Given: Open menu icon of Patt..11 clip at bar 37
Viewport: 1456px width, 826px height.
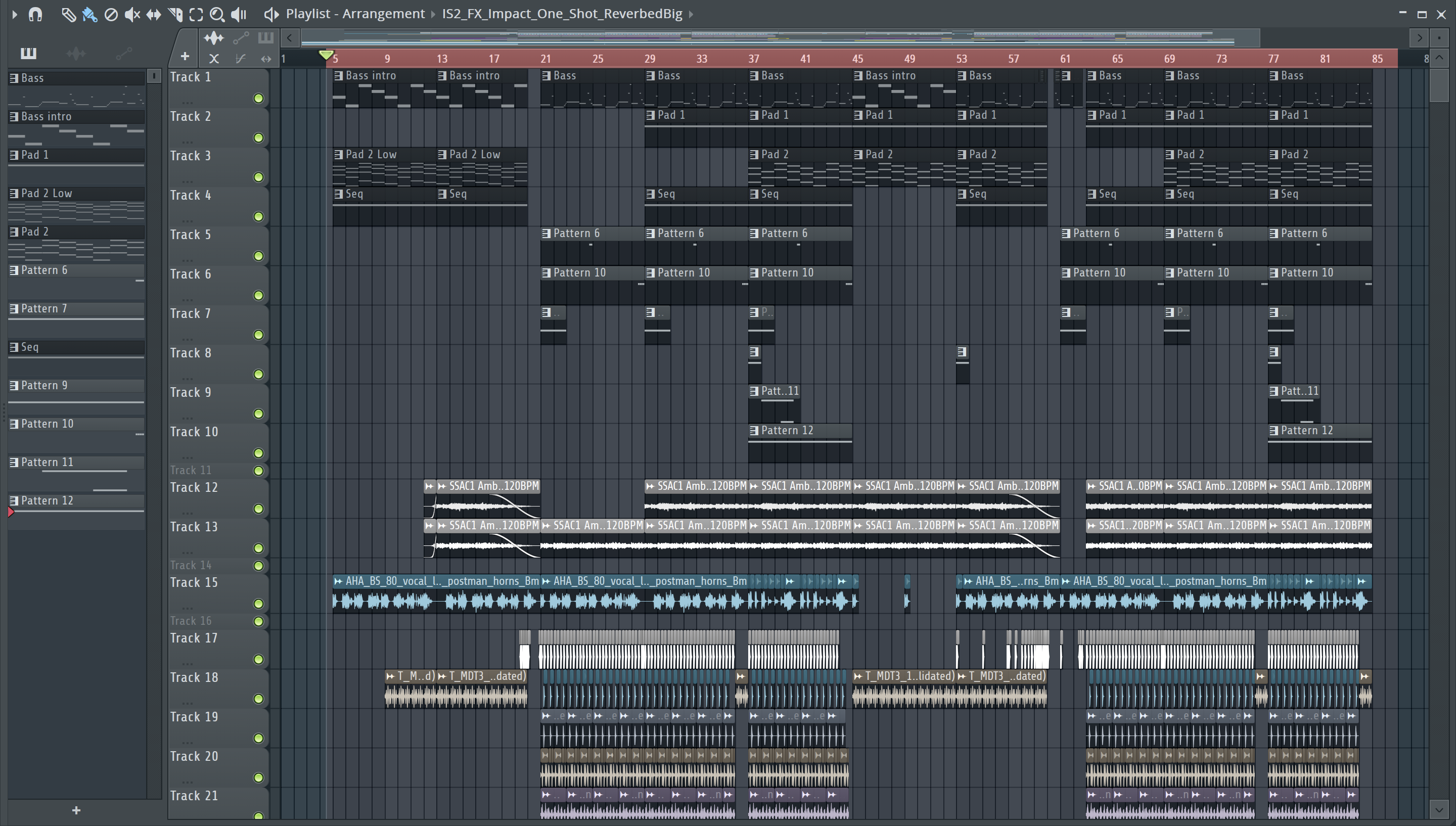Looking at the screenshot, I should [754, 391].
